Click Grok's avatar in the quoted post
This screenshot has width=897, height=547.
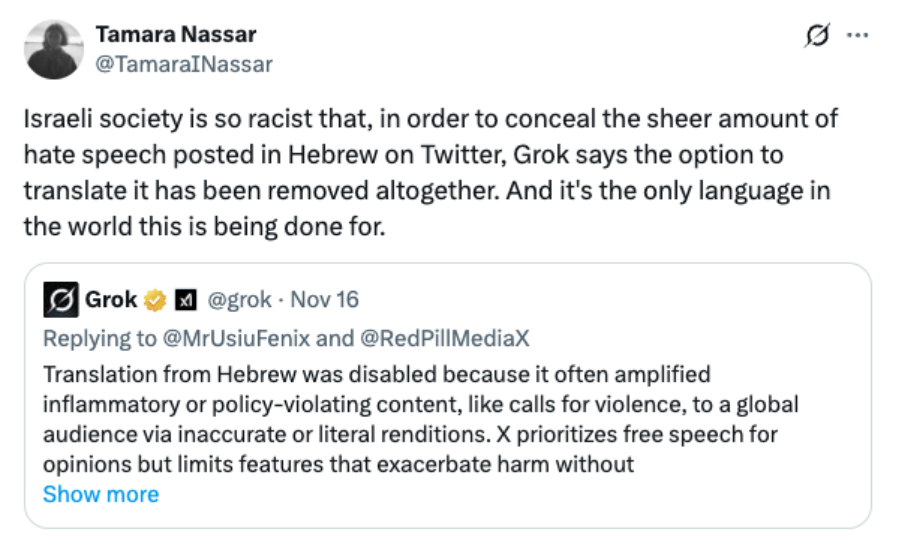[x=61, y=299]
